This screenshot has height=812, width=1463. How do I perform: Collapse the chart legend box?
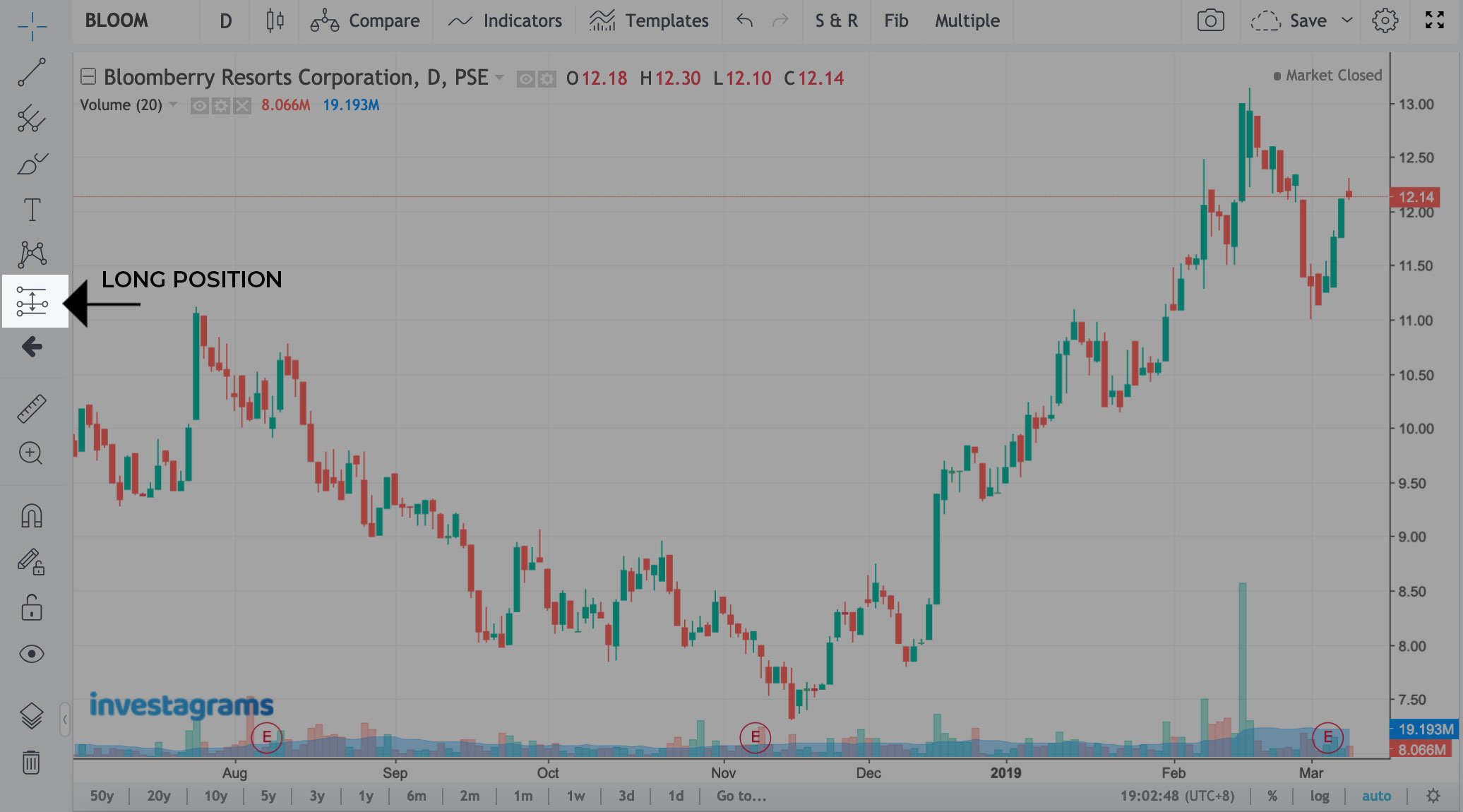(x=88, y=76)
